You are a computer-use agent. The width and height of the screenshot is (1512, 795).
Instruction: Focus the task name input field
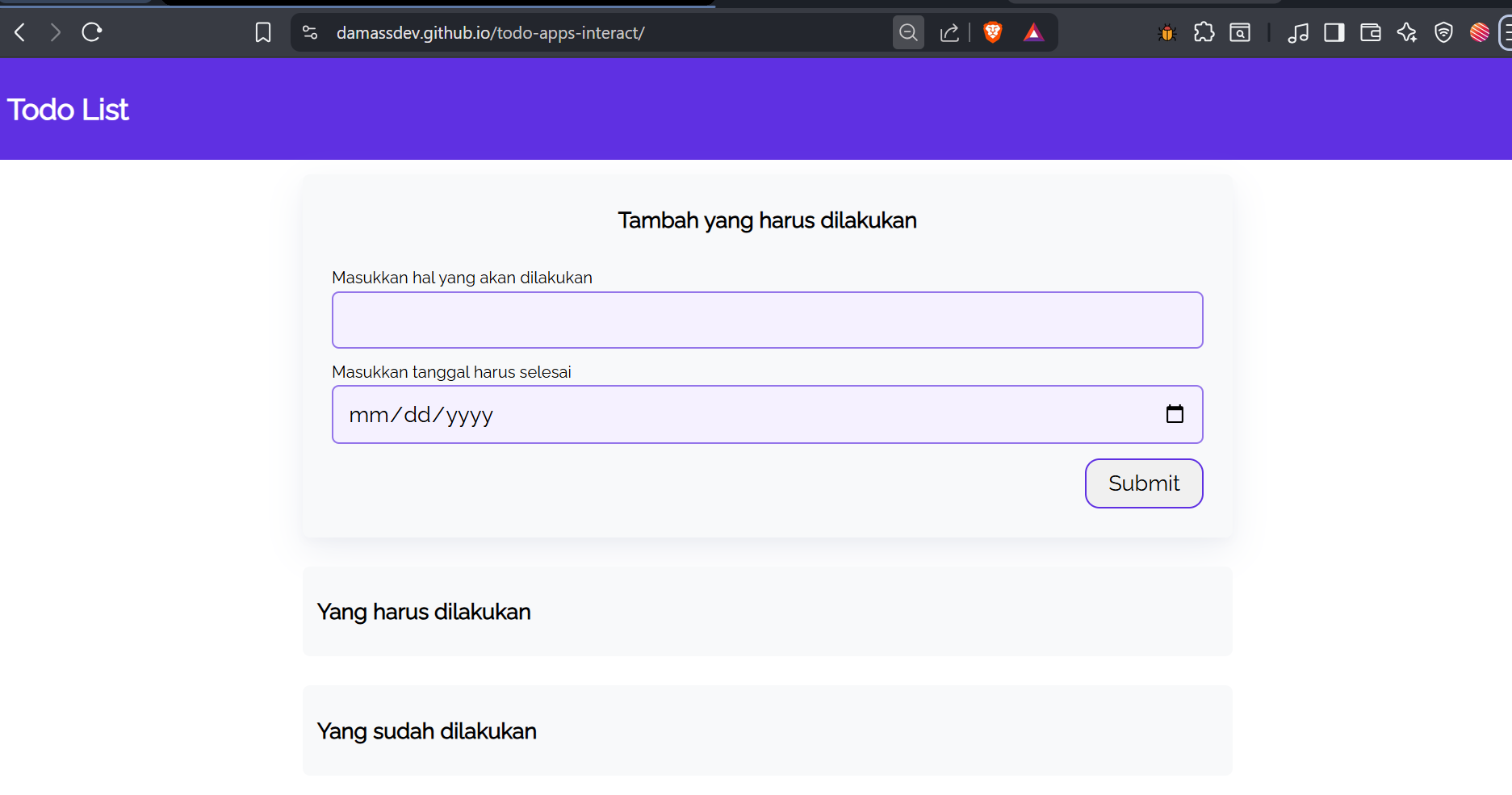[767, 320]
